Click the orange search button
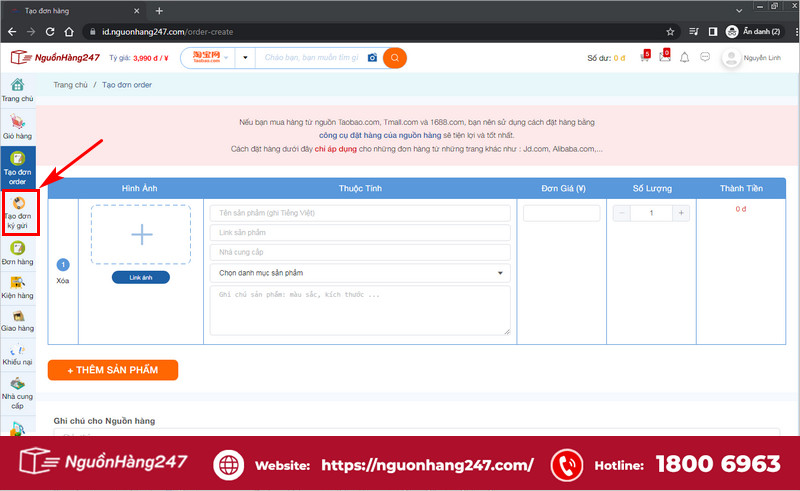Screen dimensions: 800x491 pos(394,58)
